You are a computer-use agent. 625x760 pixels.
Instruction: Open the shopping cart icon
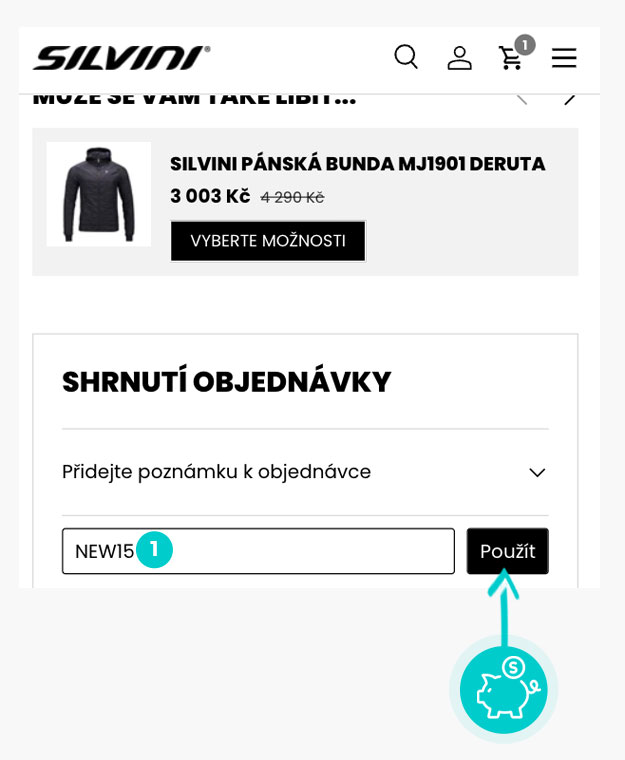tap(510, 59)
